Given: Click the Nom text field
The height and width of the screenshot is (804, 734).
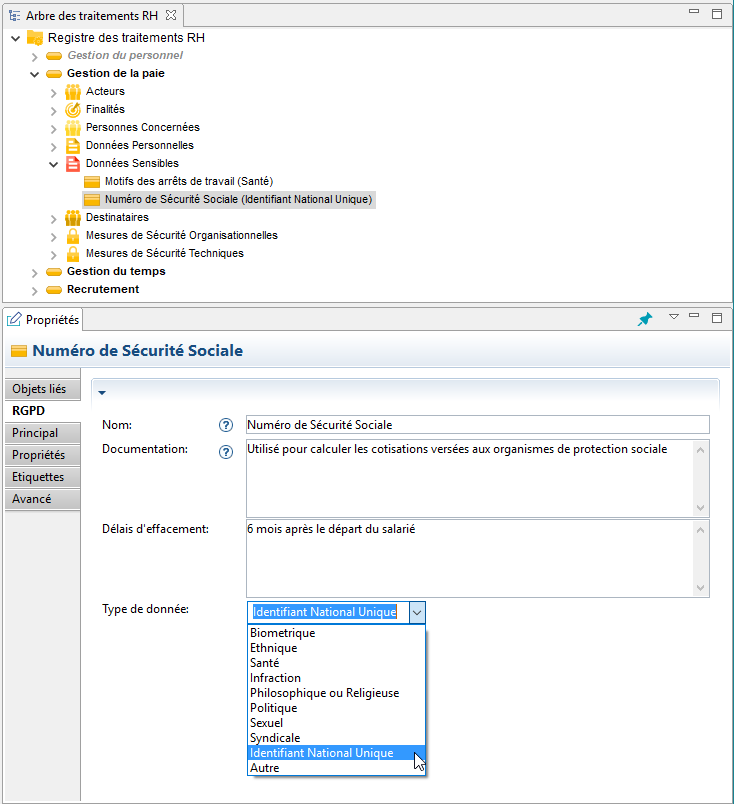Looking at the screenshot, I should 476,425.
